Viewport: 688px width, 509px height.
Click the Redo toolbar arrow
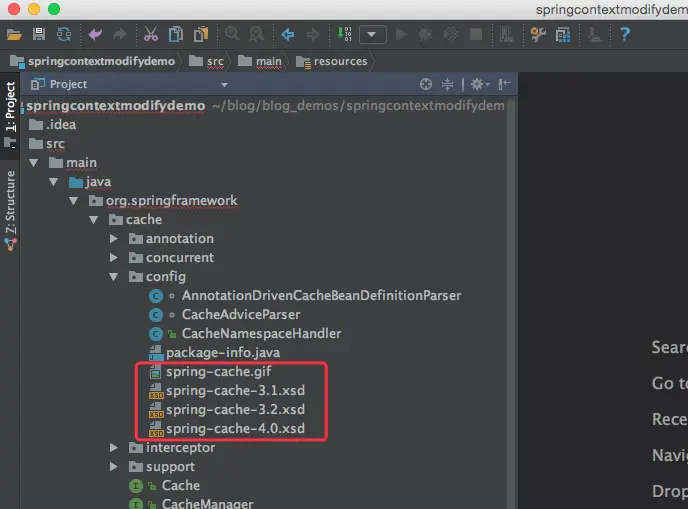[x=119, y=34]
